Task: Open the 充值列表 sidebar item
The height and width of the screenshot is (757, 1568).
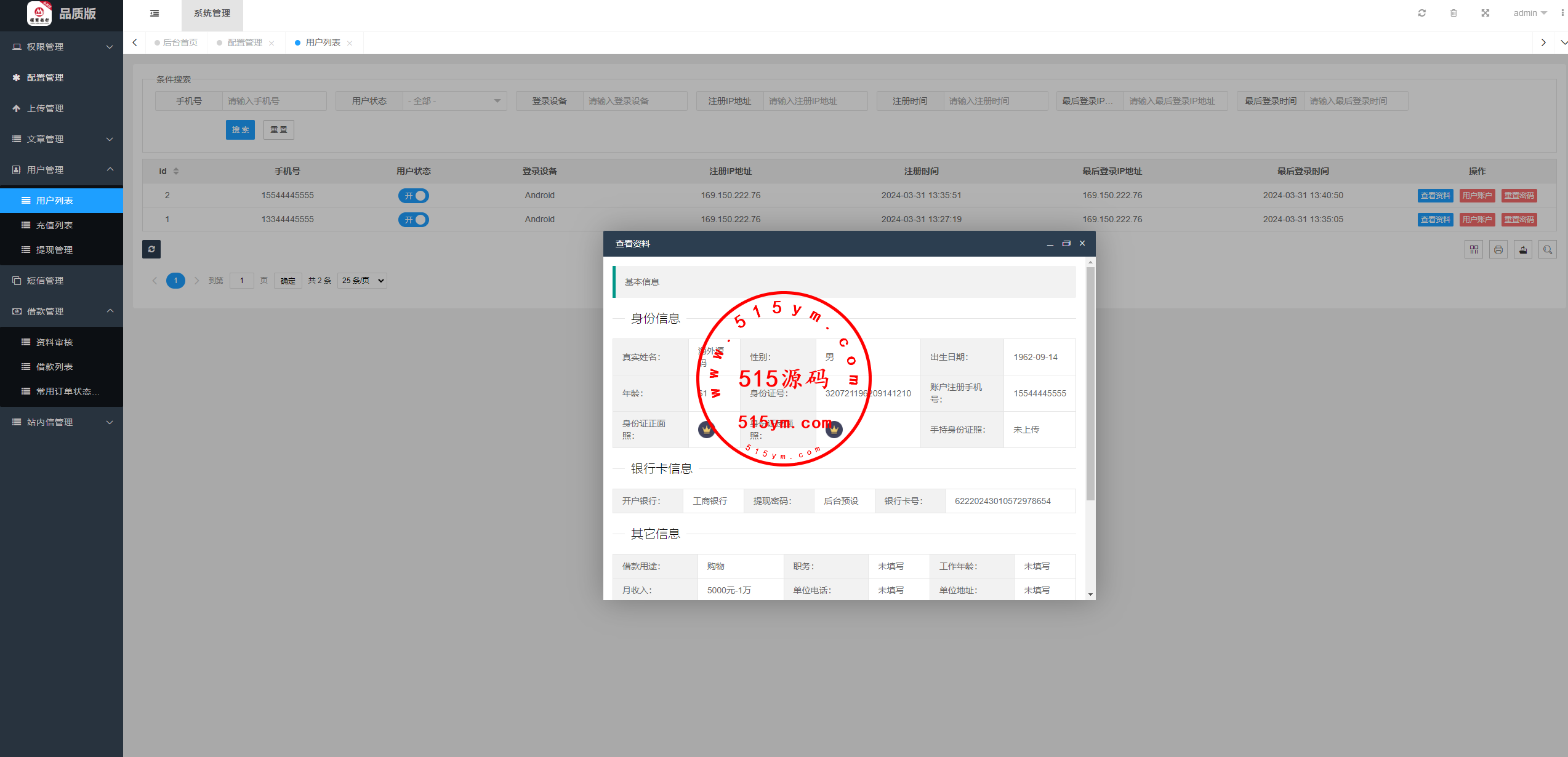Action: click(x=54, y=225)
